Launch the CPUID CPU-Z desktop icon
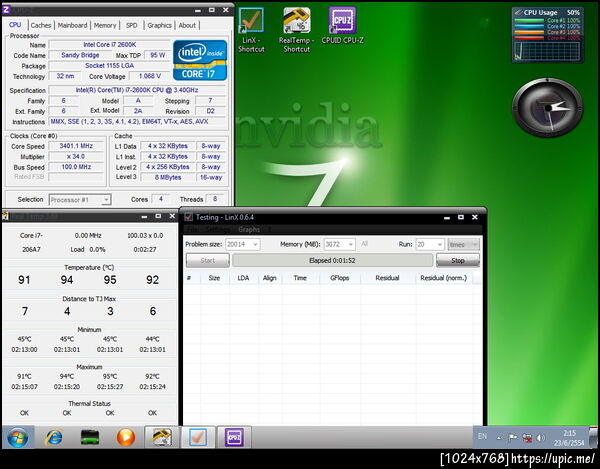The height and width of the screenshot is (469, 600). pyautogui.click(x=342, y=26)
